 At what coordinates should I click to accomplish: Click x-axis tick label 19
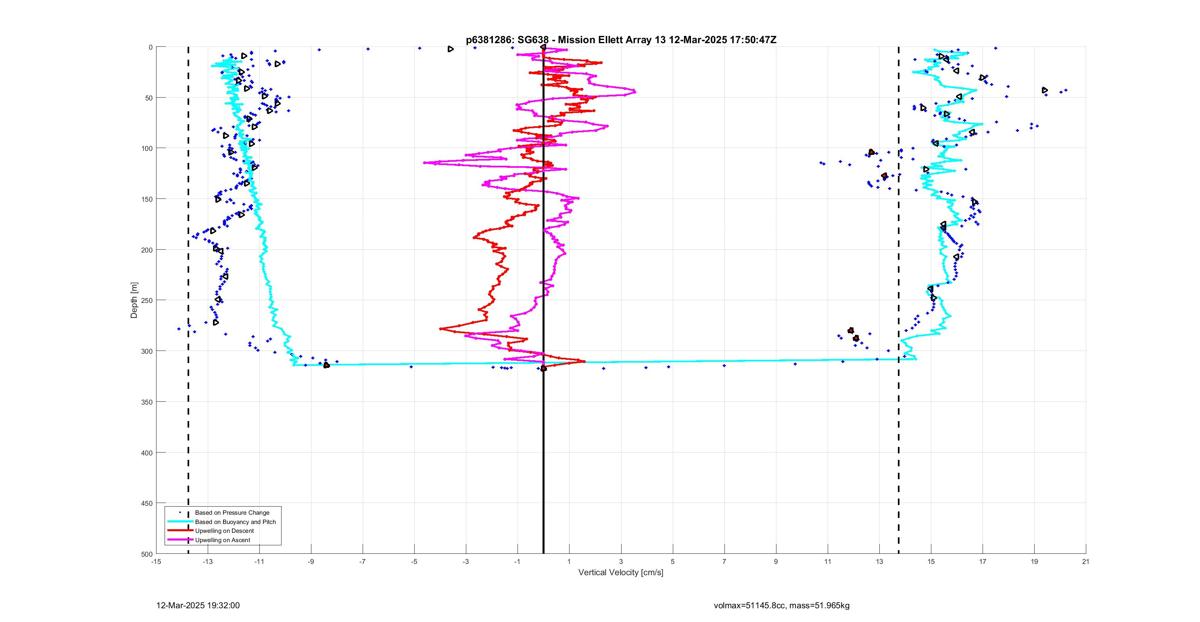coord(1034,561)
